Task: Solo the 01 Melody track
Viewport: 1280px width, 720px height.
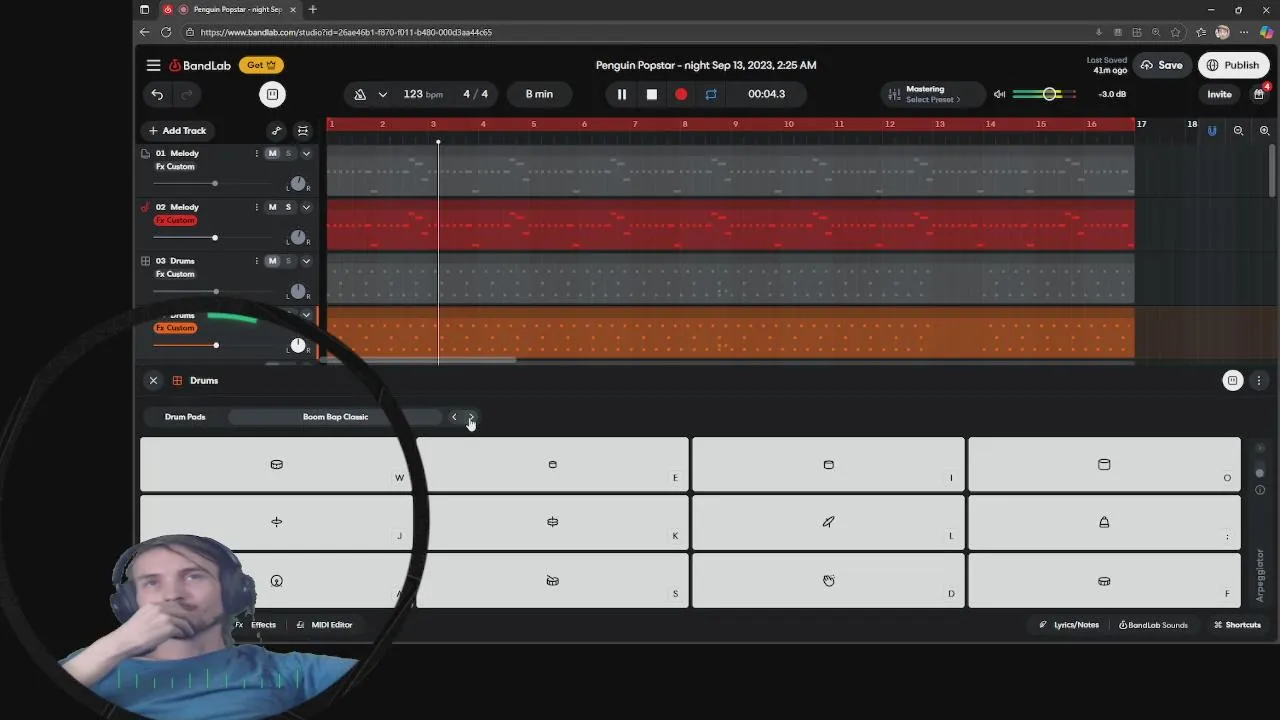Action: click(288, 153)
